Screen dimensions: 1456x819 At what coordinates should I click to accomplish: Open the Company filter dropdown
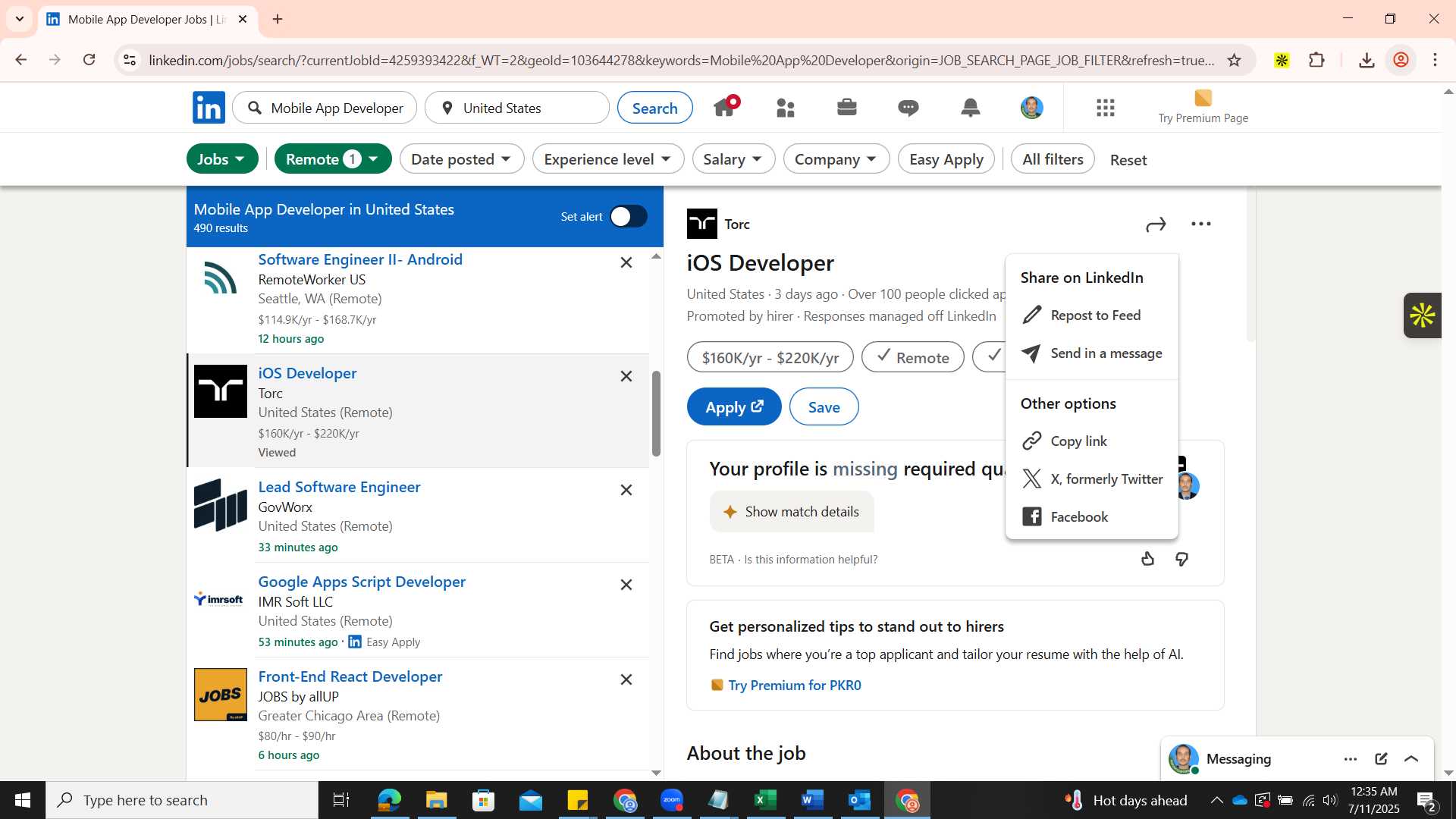(836, 159)
